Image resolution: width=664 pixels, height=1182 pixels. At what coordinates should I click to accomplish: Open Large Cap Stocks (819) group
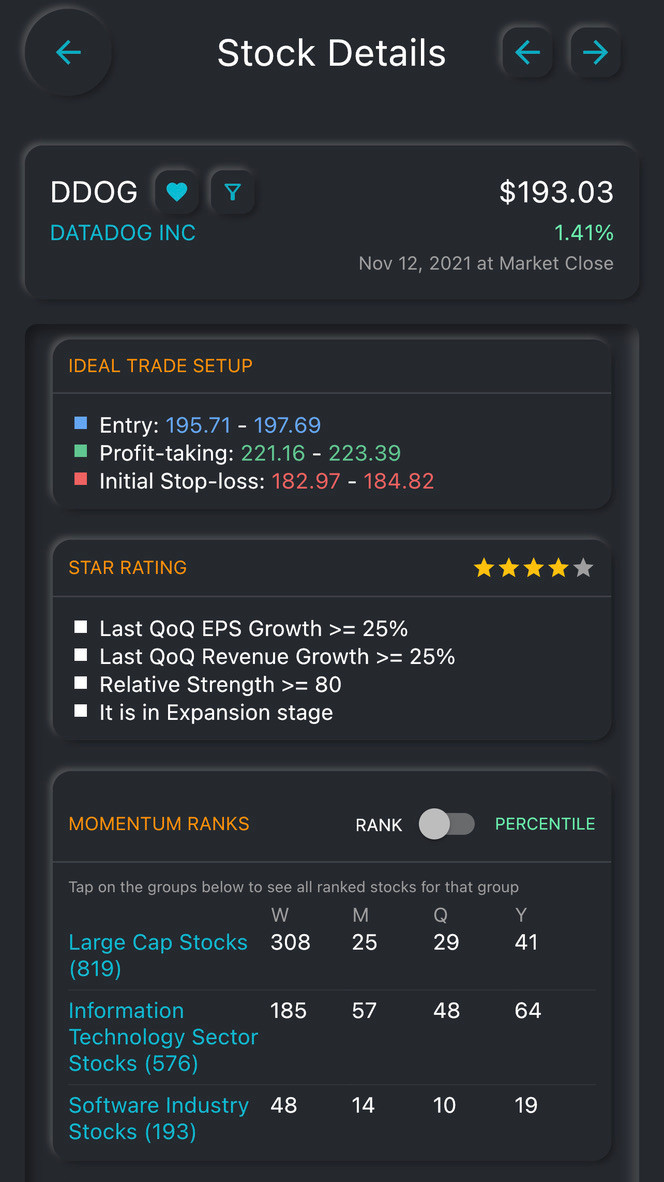coord(158,955)
